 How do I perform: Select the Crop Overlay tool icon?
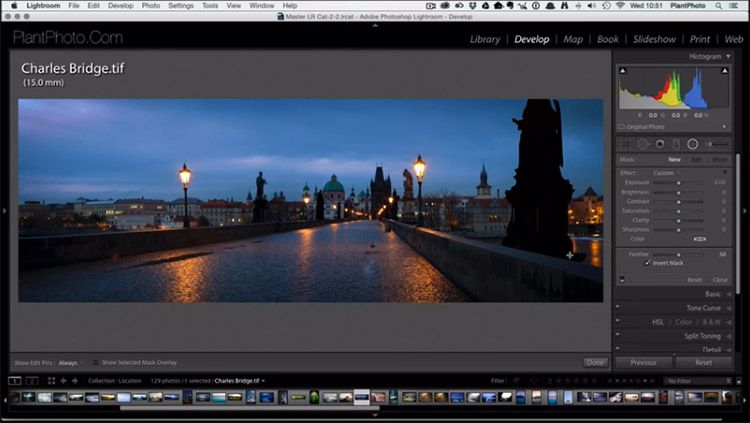(625, 144)
